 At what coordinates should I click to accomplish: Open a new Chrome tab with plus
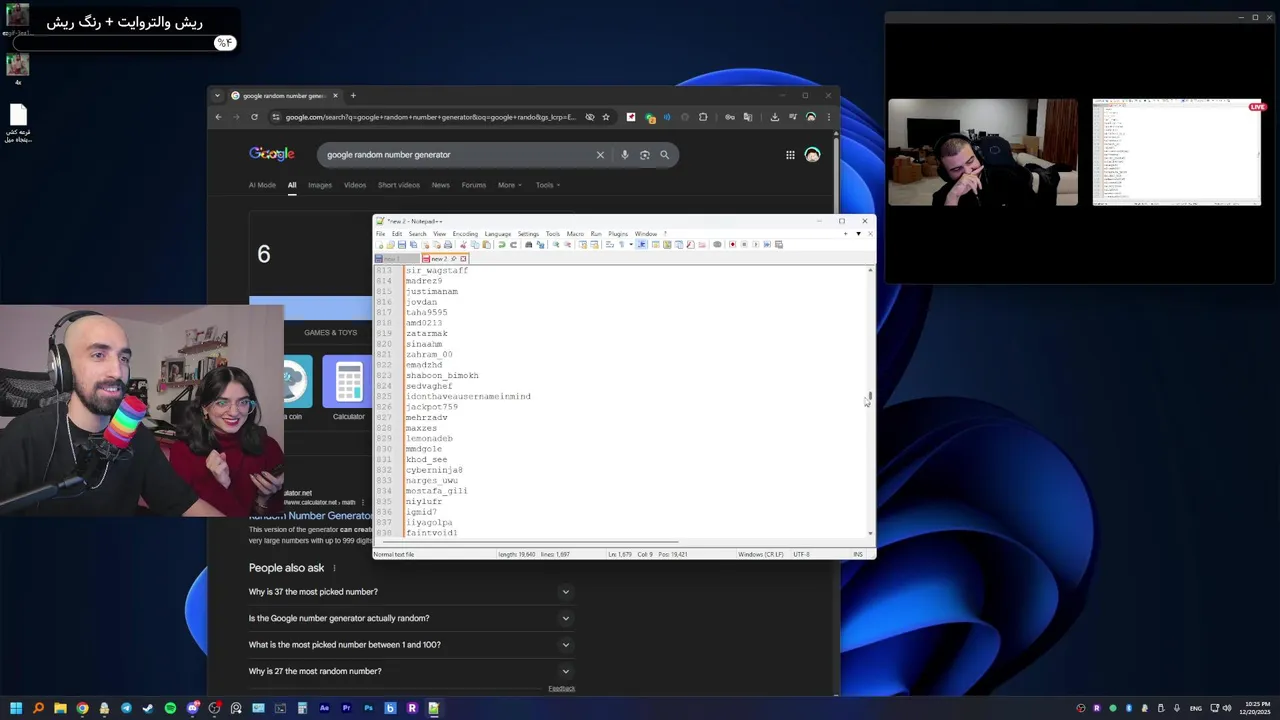(x=353, y=96)
